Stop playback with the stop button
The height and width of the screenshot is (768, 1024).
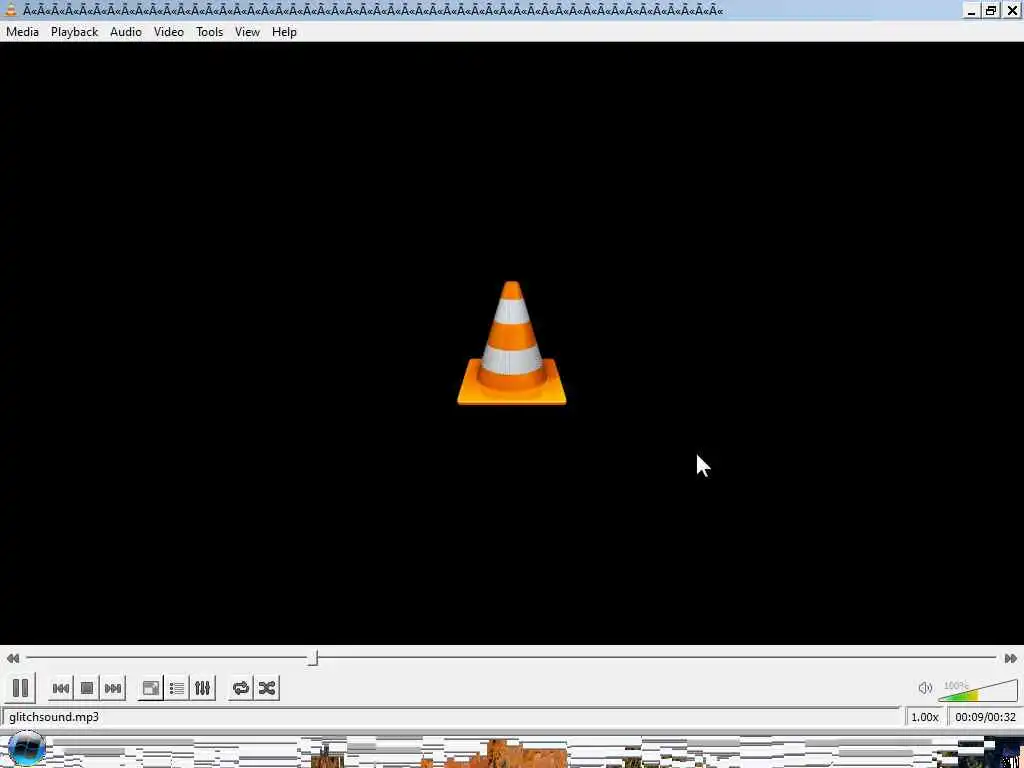(87, 688)
